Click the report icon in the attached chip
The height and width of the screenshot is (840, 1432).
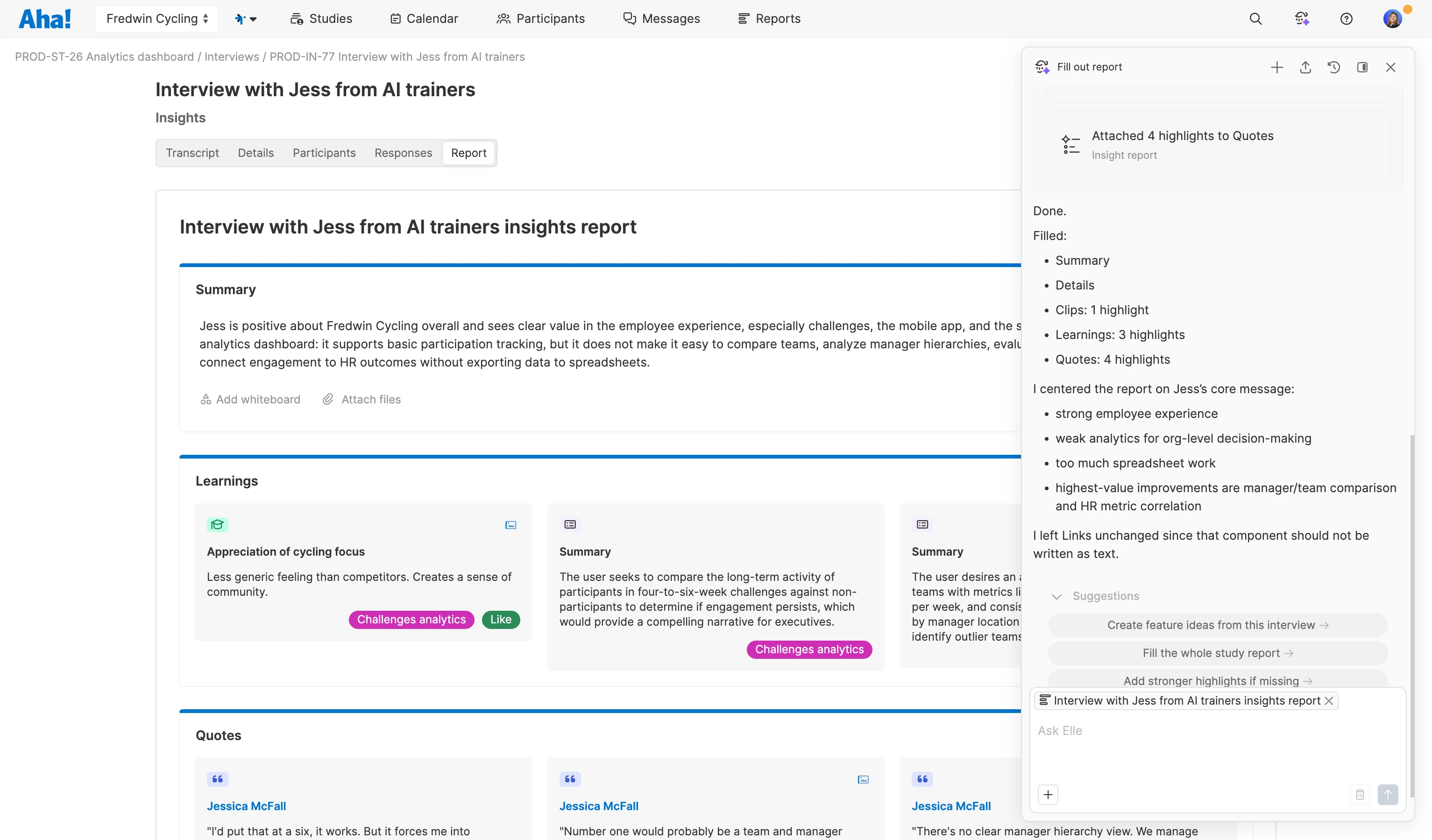(1044, 700)
